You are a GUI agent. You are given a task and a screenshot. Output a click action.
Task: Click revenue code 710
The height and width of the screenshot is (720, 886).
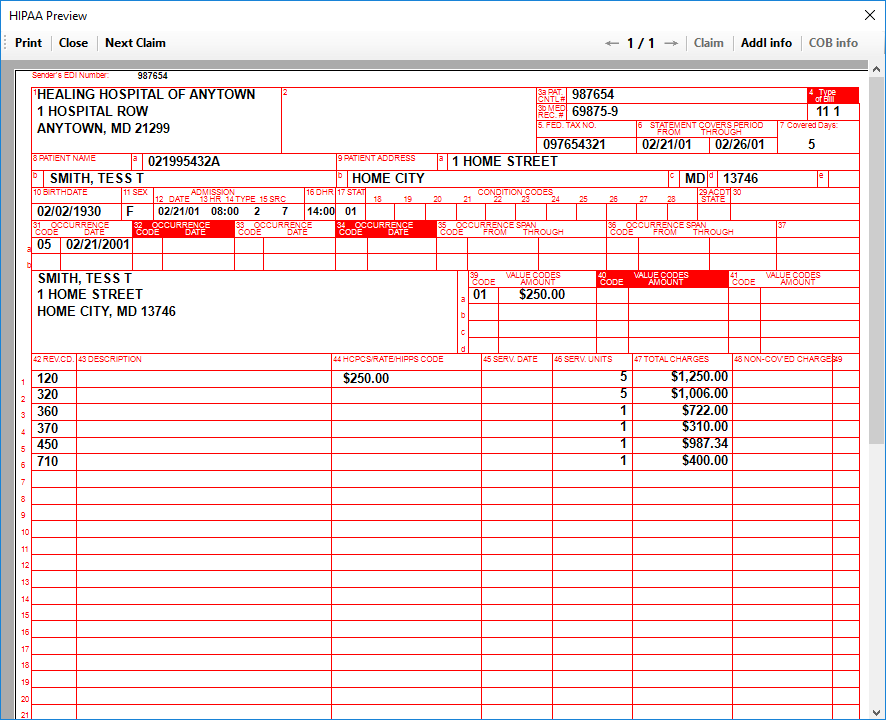47,462
